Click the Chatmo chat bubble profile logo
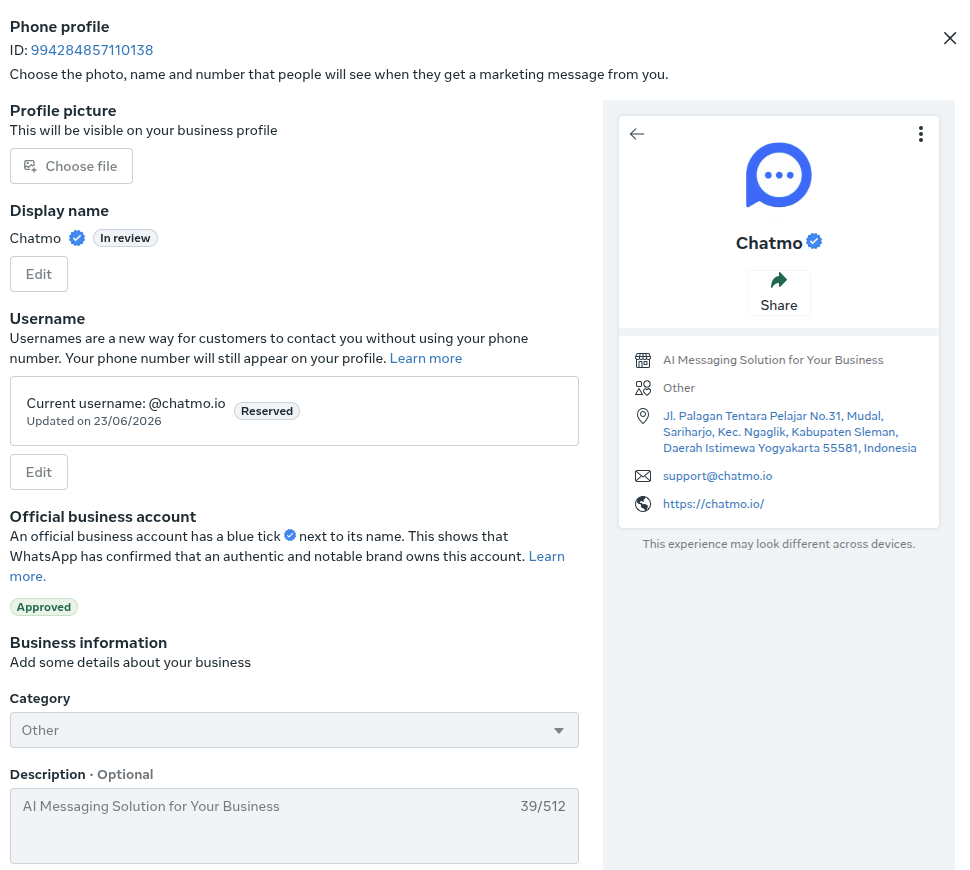 coord(778,175)
